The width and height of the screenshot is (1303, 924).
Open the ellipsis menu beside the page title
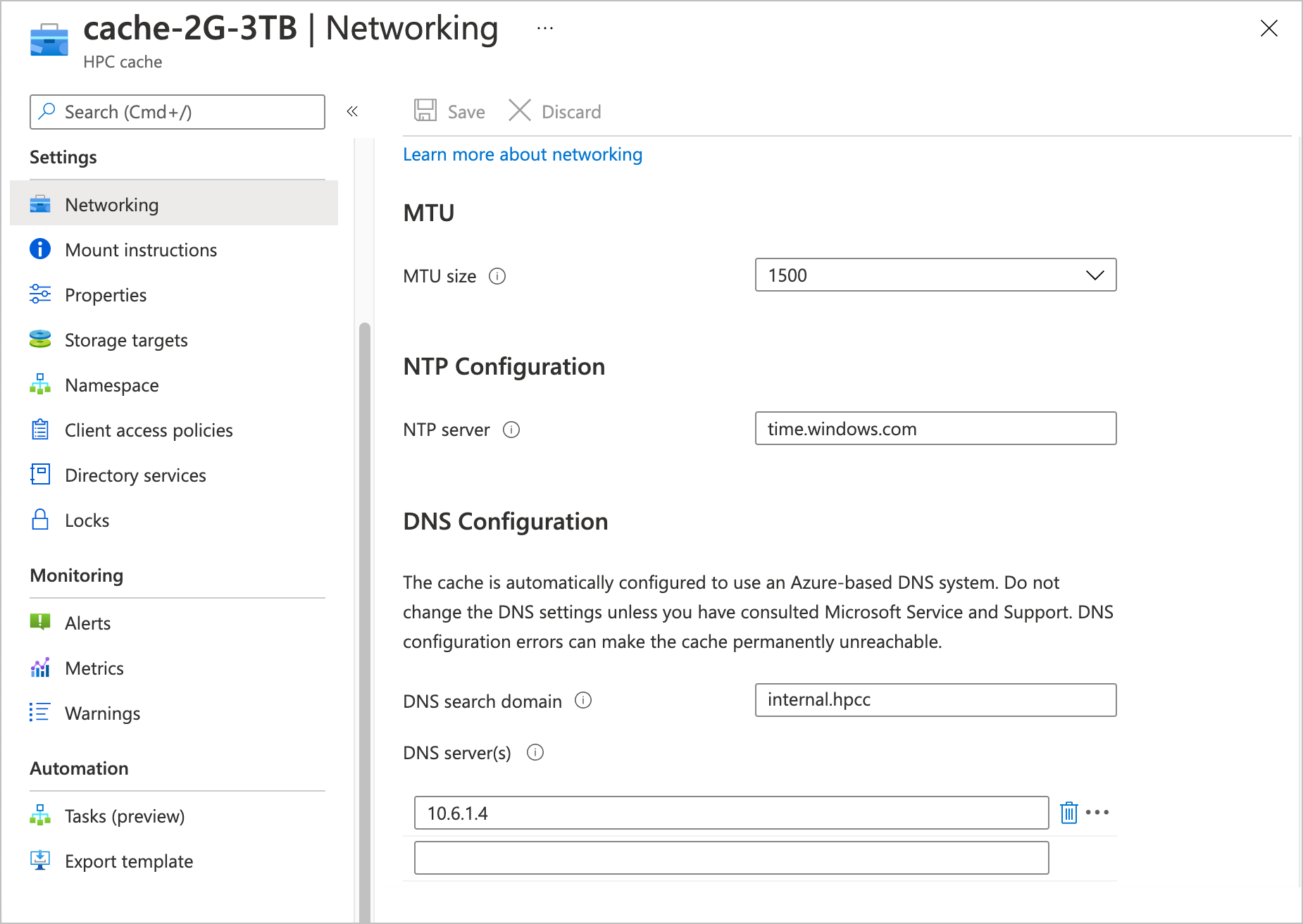544,27
